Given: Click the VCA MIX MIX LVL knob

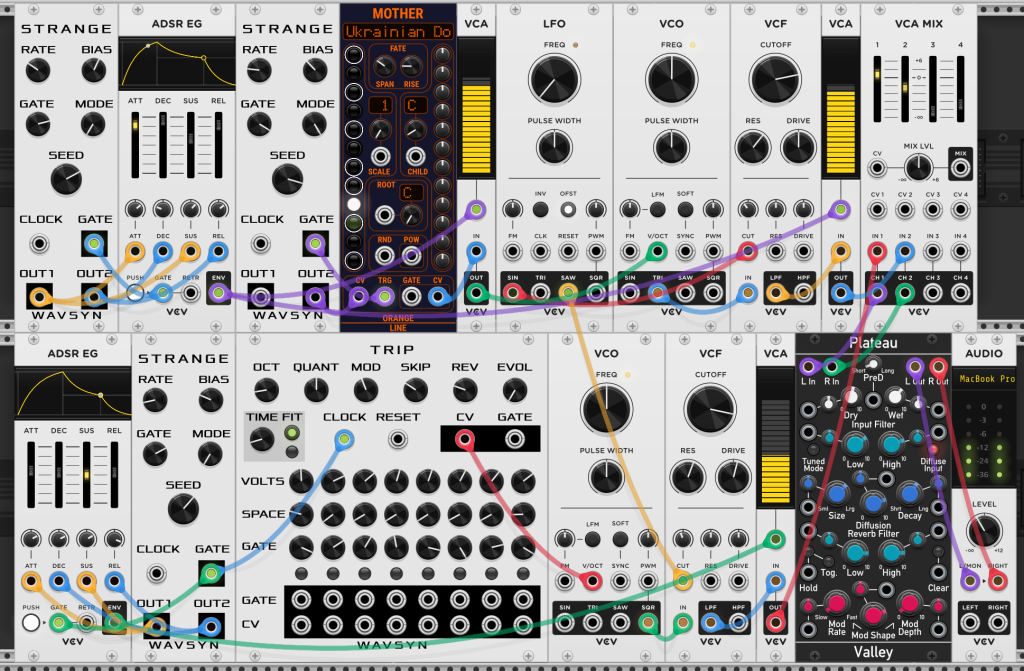Looking at the screenshot, I should click(918, 168).
